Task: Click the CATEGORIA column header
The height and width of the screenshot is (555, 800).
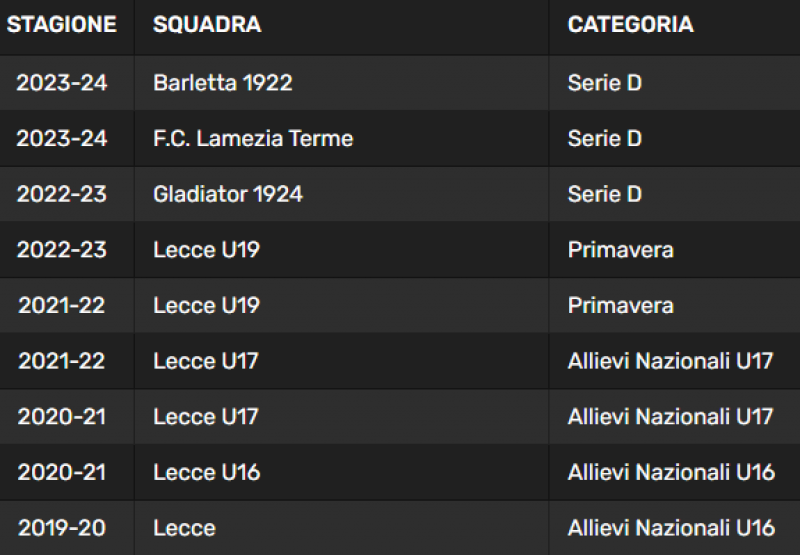Action: [x=631, y=24]
